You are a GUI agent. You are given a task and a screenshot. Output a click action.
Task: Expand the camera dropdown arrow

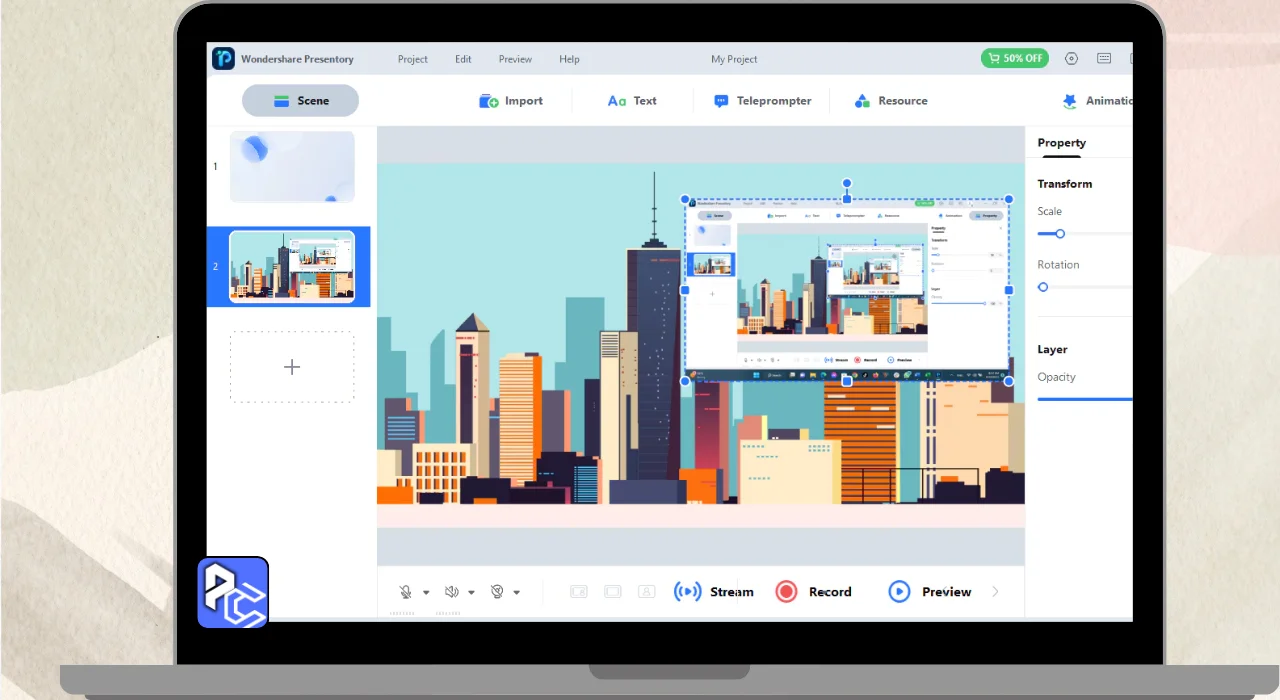(x=517, y=593)
